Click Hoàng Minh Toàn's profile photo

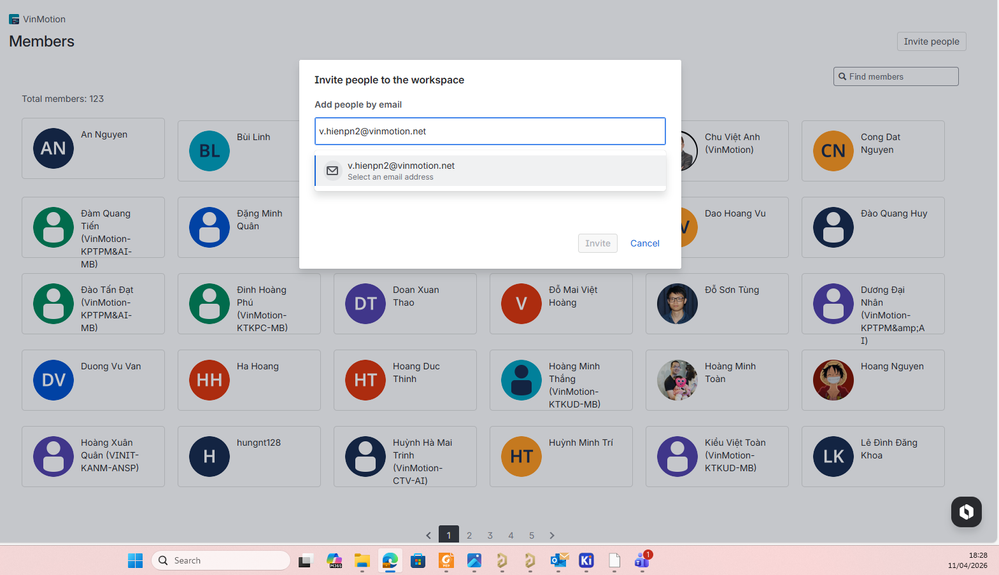pos(677,380)
